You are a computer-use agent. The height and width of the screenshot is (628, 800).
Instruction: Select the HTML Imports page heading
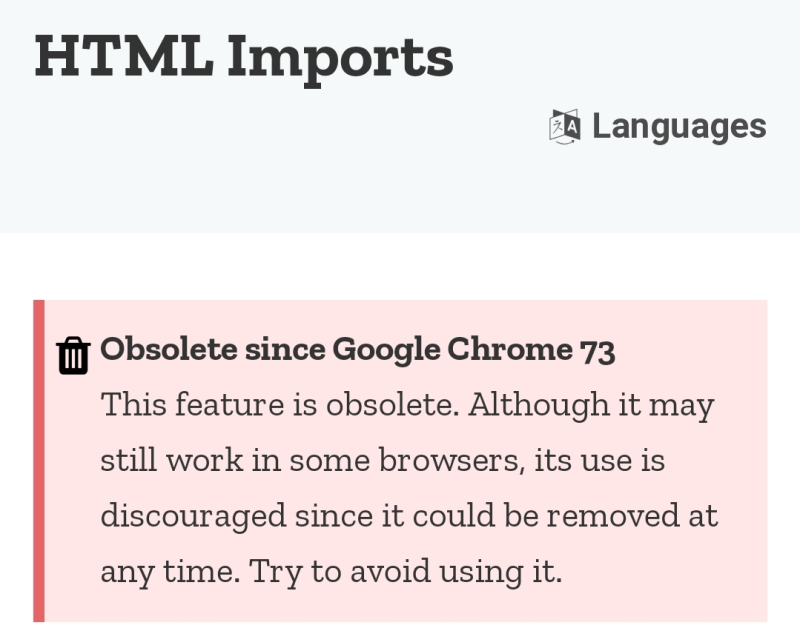click(x=244, y=58)
